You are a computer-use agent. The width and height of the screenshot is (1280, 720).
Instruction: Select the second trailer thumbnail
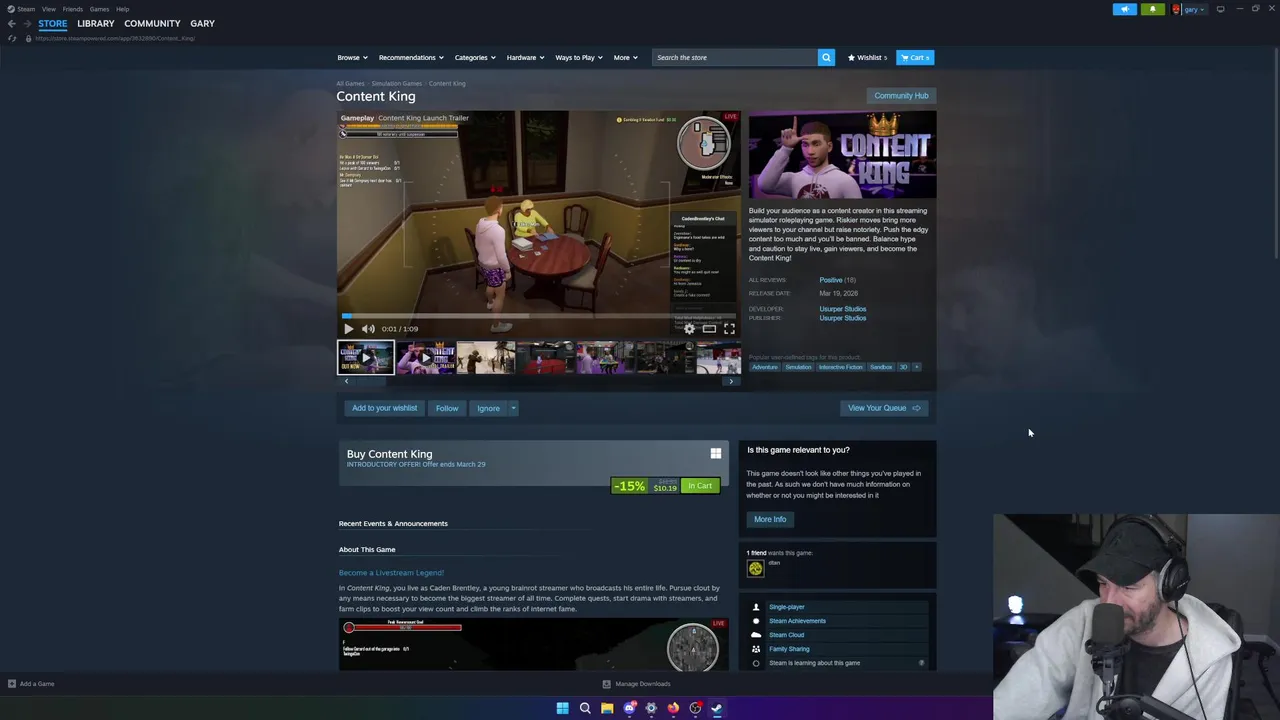pos(426,358)
